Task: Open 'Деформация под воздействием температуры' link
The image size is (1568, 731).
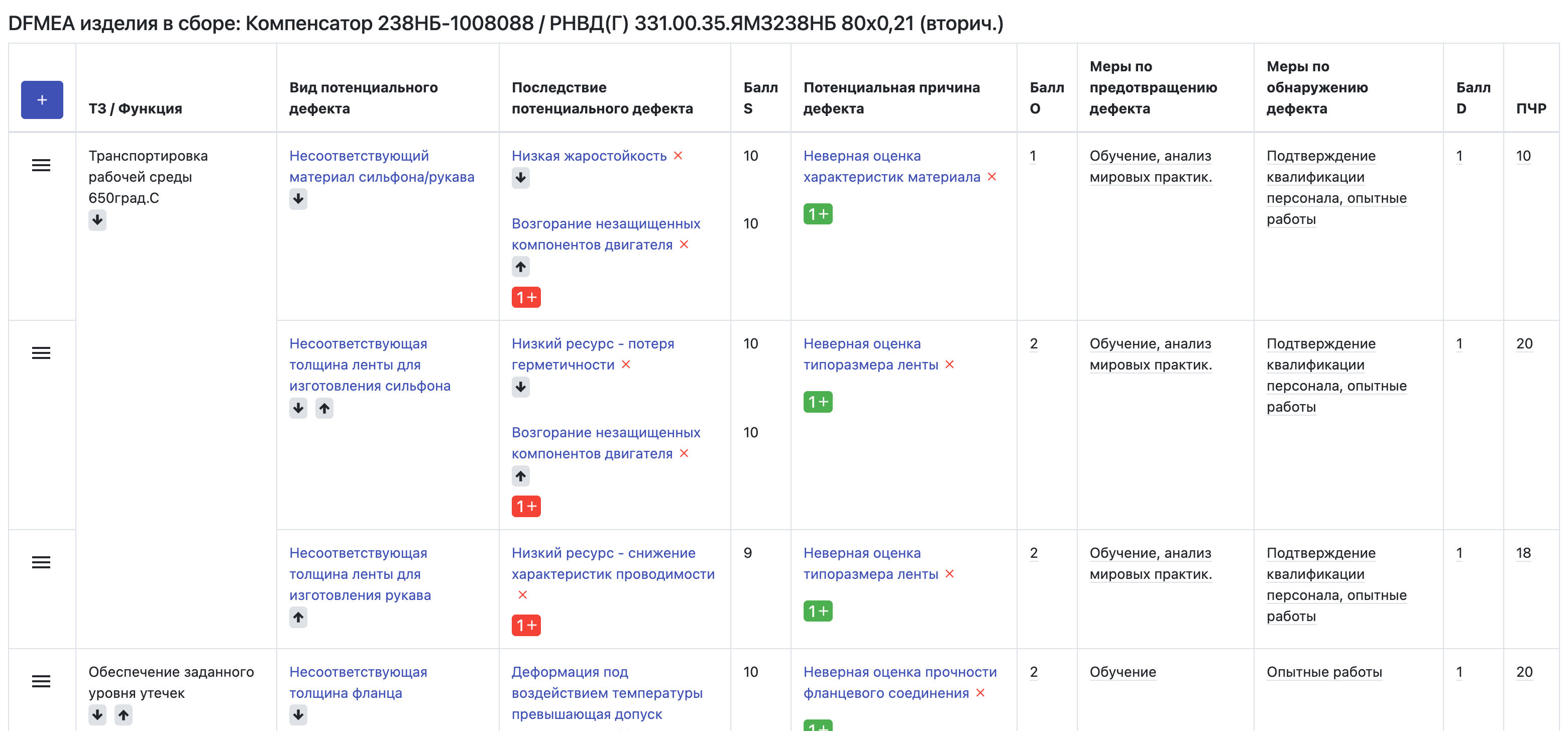Action: (607, 693)
